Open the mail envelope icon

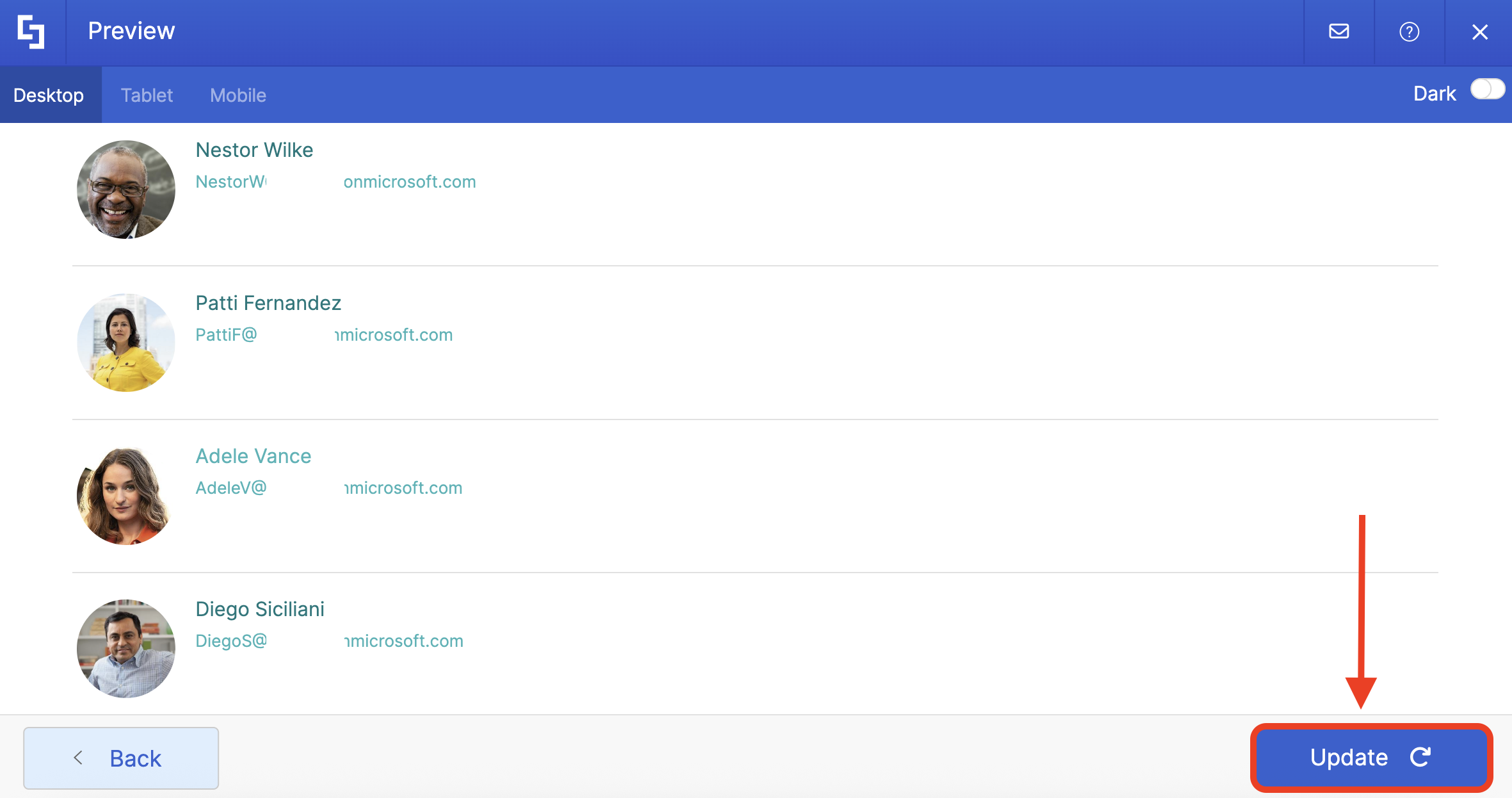tap(1339, 31)
